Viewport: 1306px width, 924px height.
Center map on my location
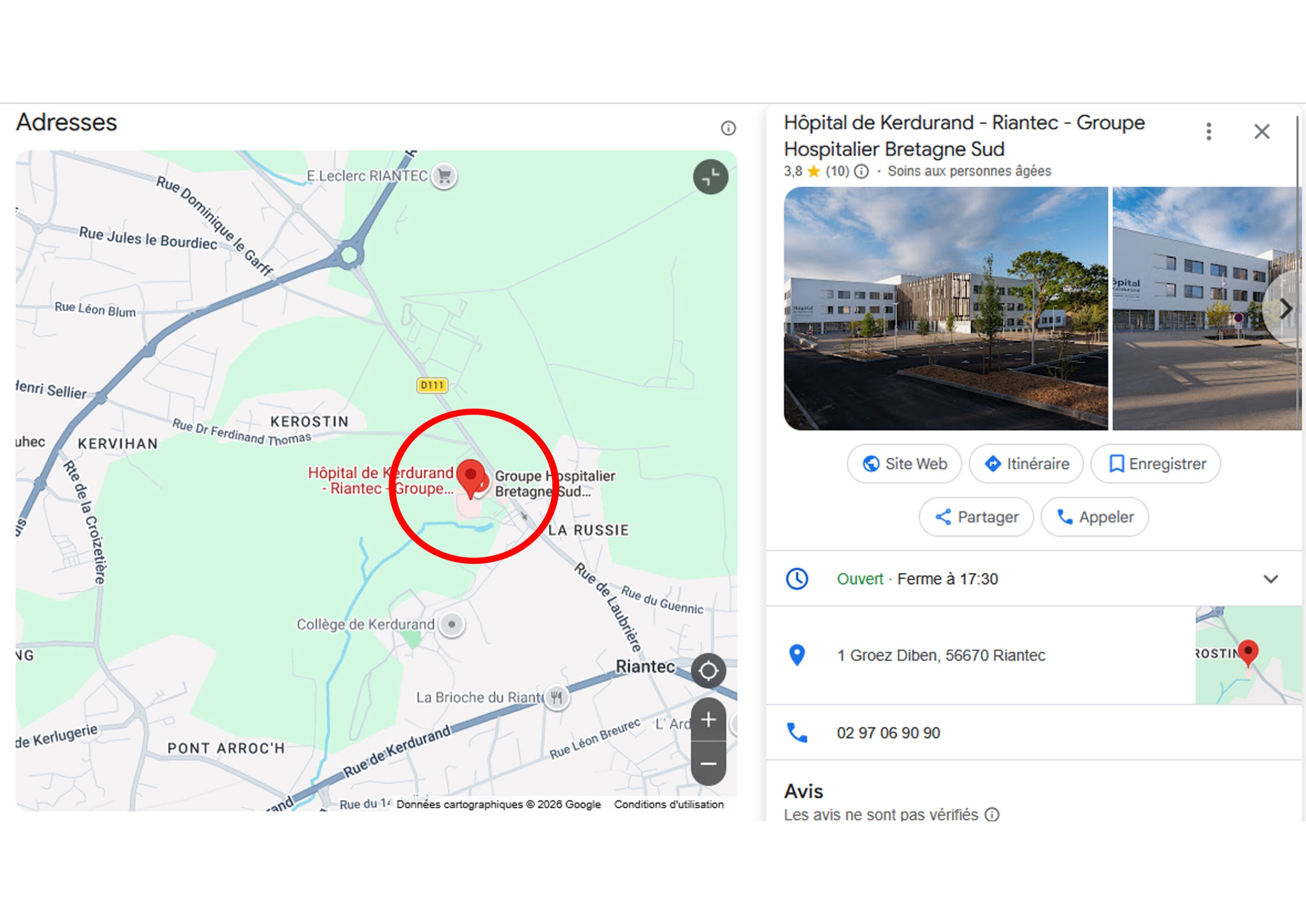[x=708, y=671]
